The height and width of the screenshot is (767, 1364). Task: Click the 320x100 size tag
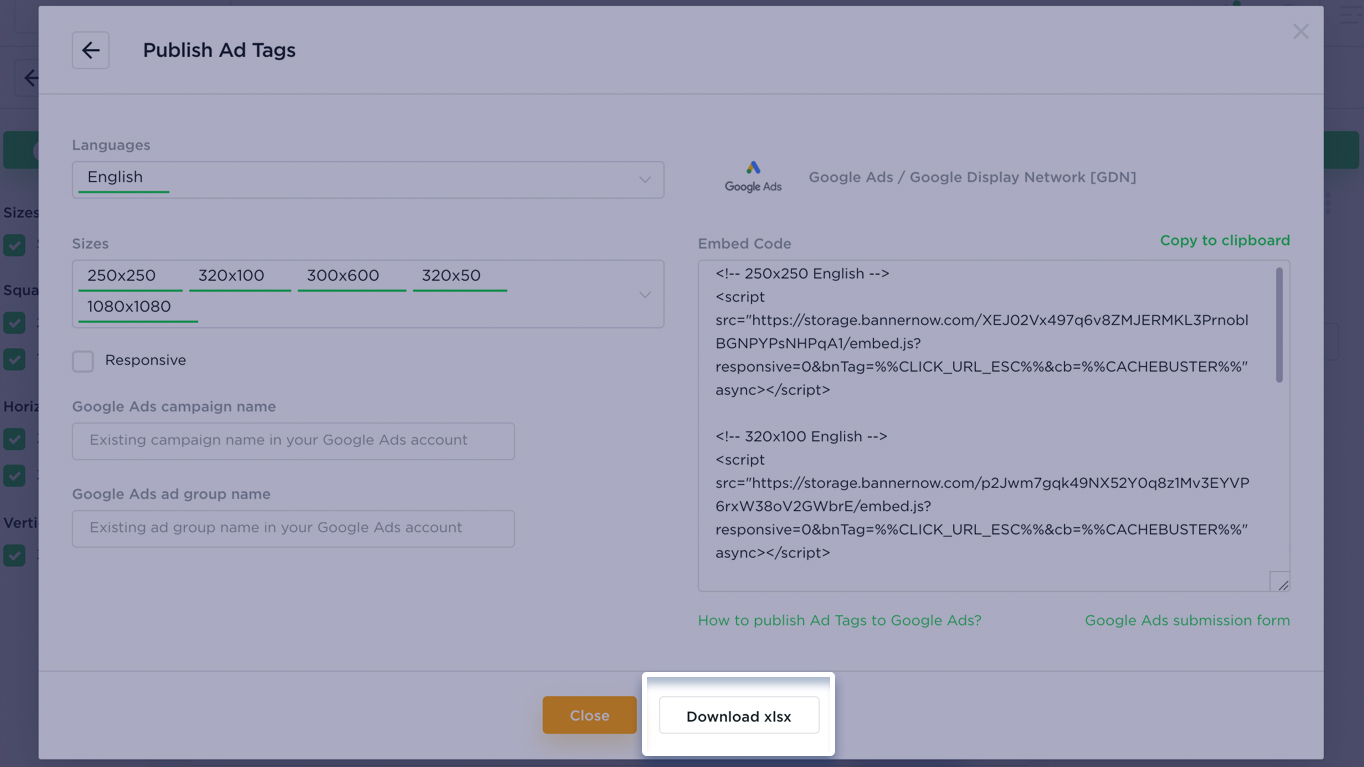(240, 276)
